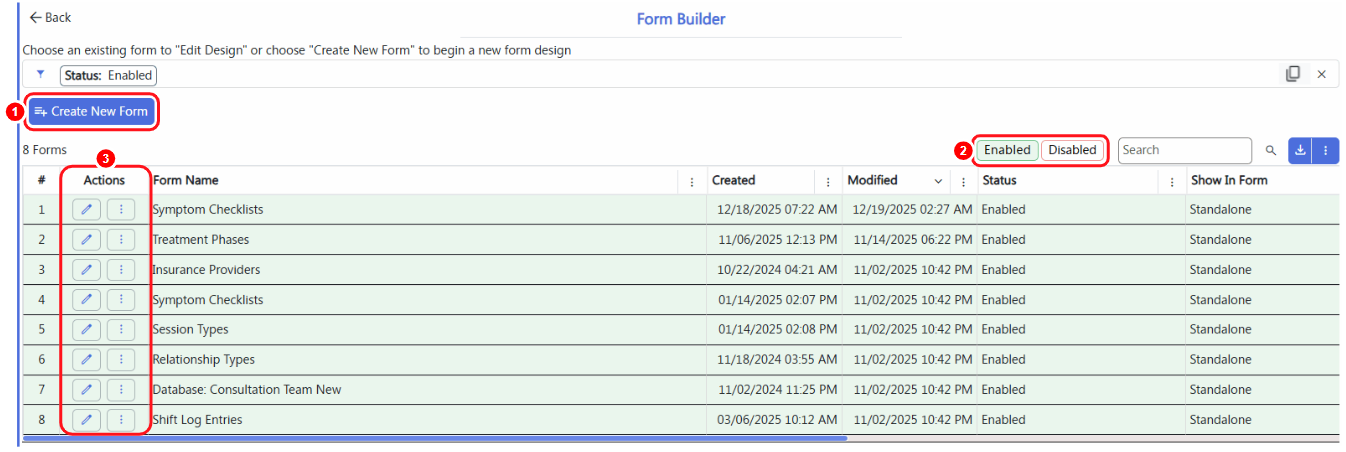
Task: Click modified date 11/14/2025 06:22 PM
Action: pos(912,240)
